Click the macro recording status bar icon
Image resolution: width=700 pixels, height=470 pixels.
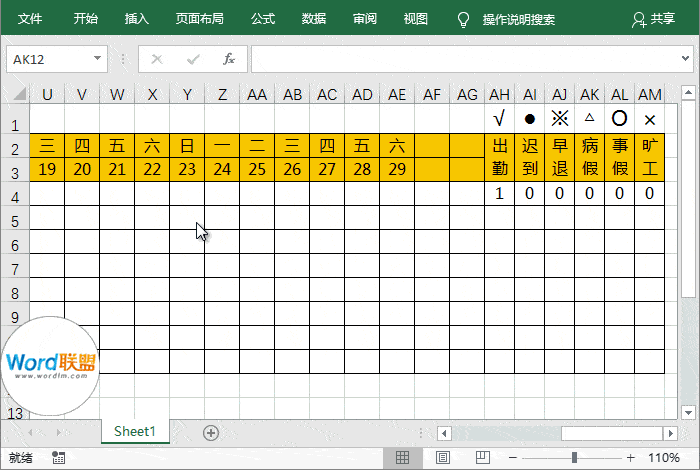tap(58, 458)
